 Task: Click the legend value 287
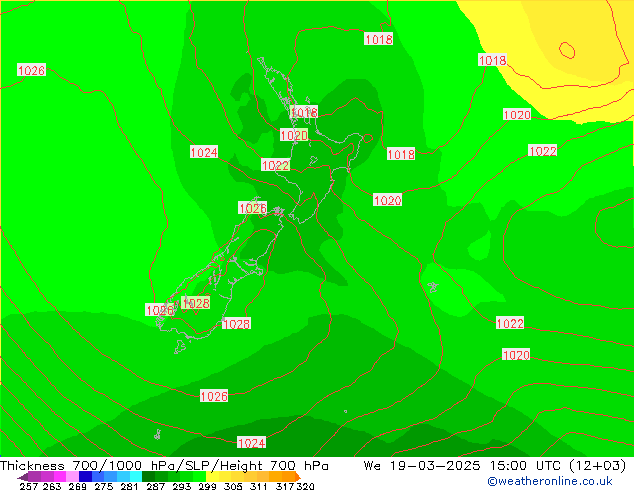pos(155,486)
